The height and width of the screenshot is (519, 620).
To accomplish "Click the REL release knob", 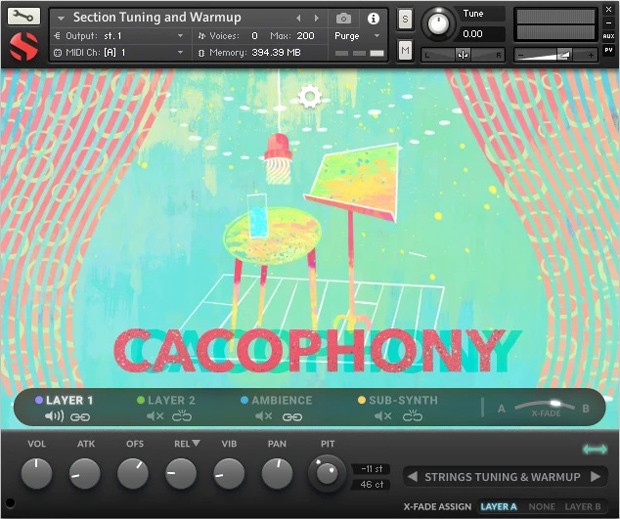I will pyautogui.click(x=181, y=474).
